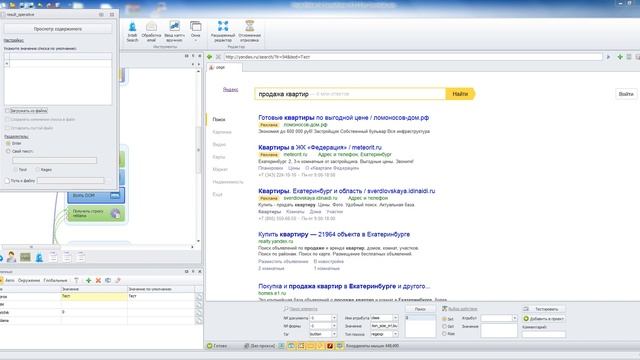Open the lomonosov-dom.rf apartments ad link
The height and width of the screenshot is (360, 640).
point(343,118)
